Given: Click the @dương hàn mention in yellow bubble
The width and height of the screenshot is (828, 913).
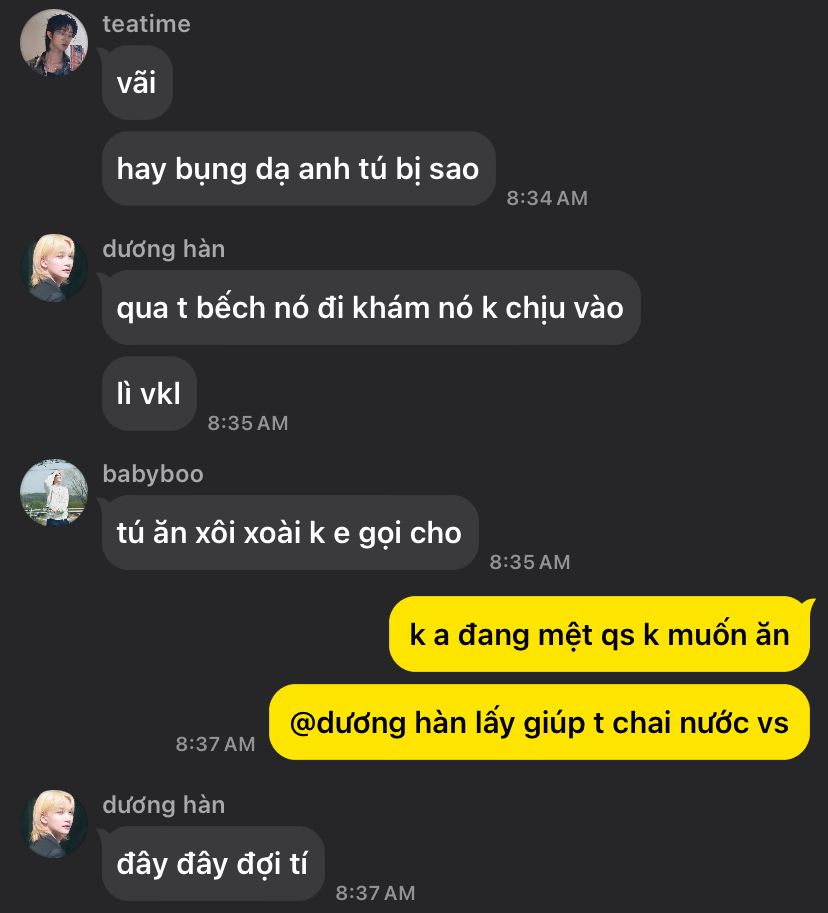Looking at the screenshot, I should pos(348,723).
